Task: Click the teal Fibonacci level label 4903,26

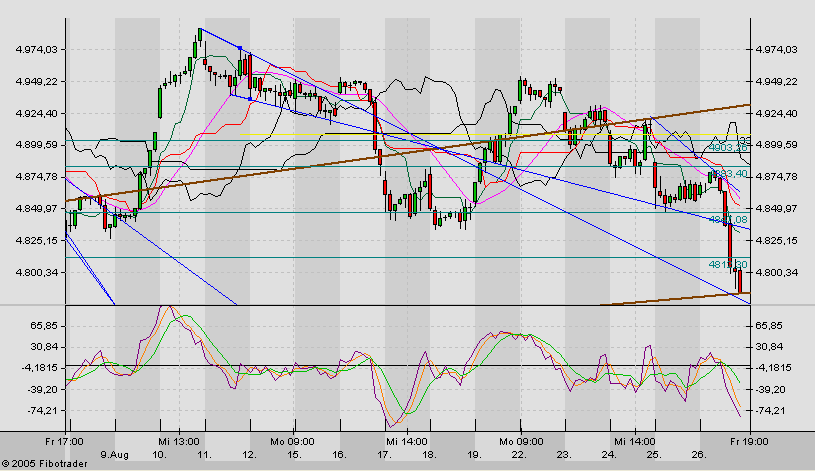Action: pyautogui.click(x=728, y=148)
